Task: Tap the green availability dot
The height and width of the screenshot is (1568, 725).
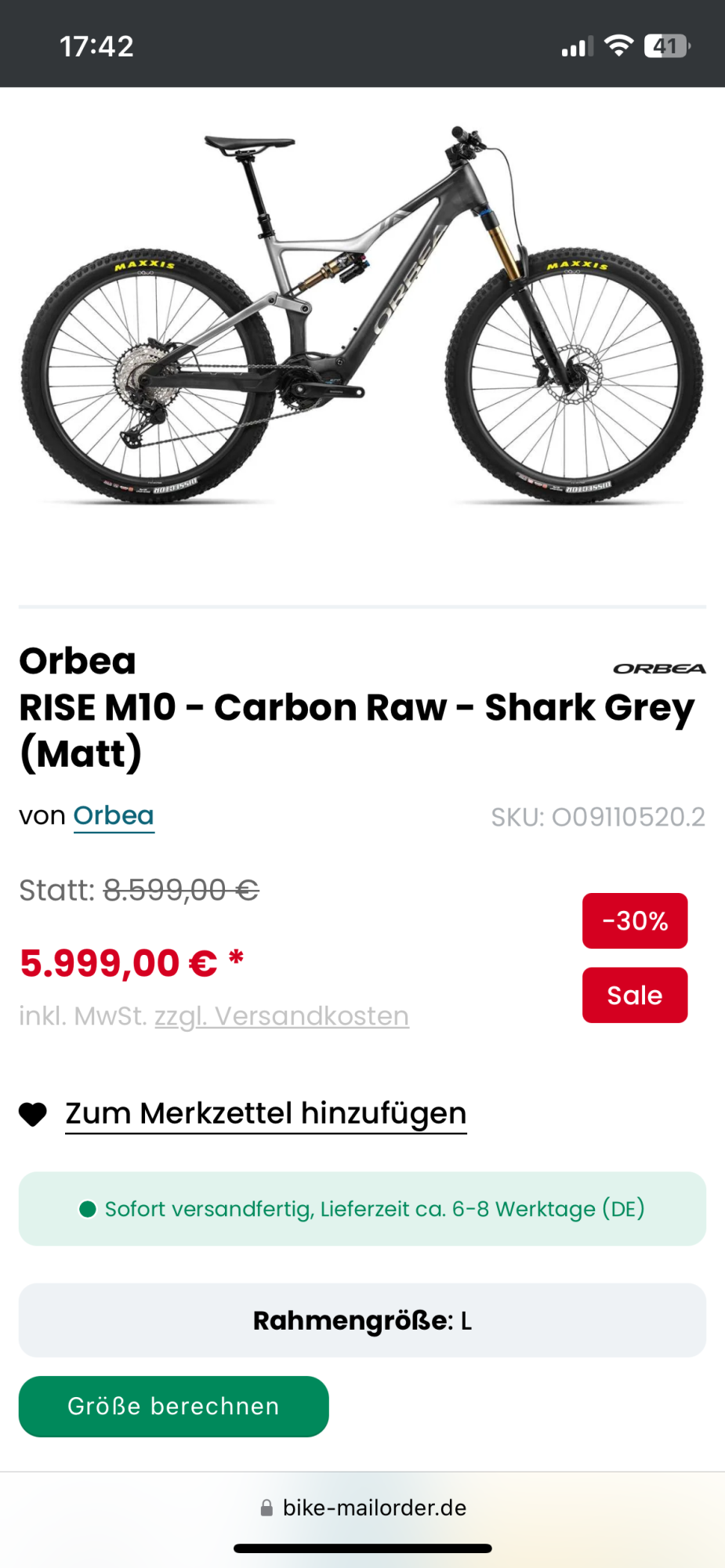Action: (x=88, y=1209)
